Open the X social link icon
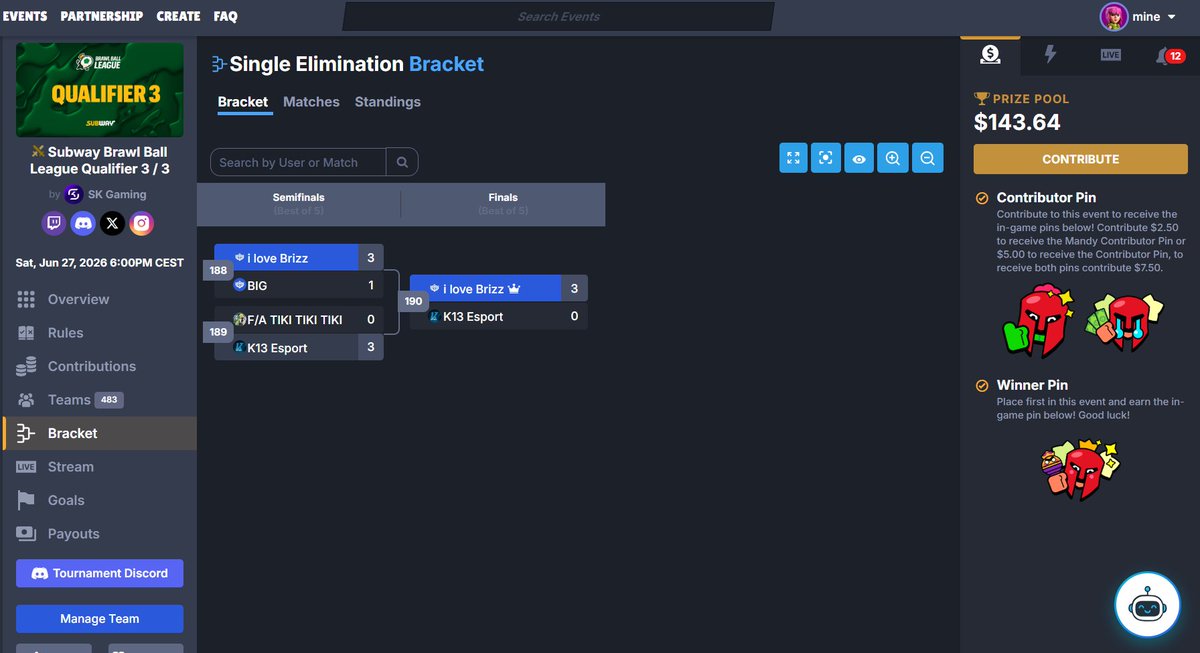1200x653 pixels. [x=112, y=224]
